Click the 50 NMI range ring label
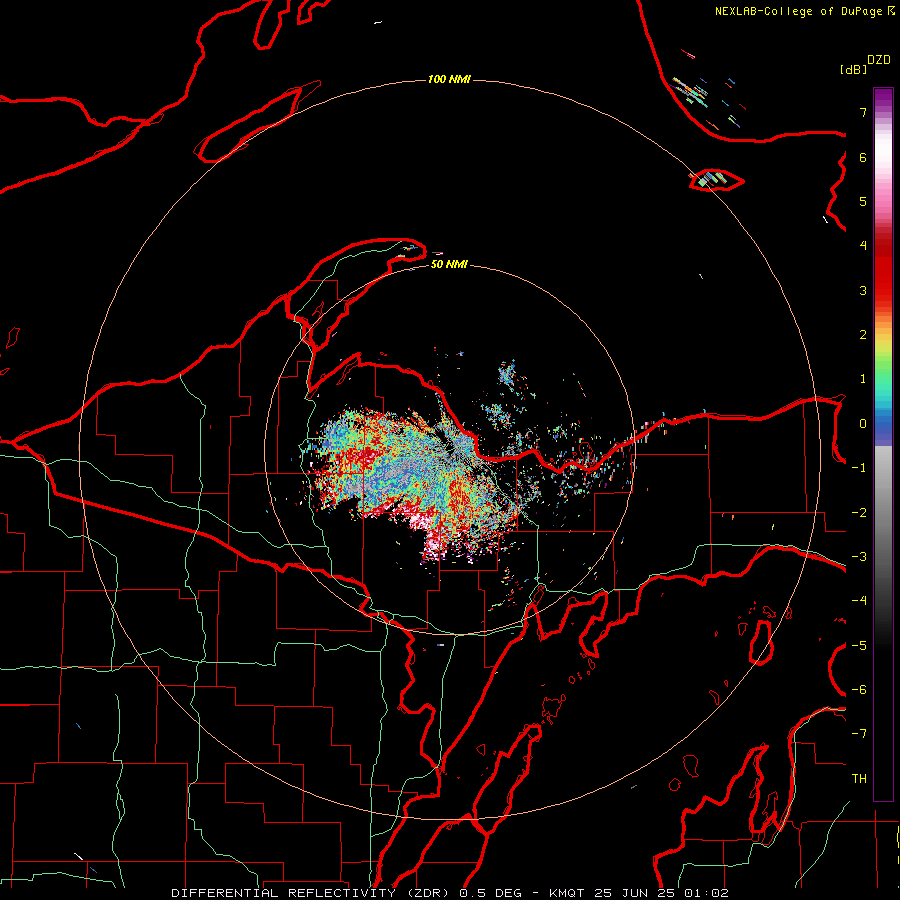Screen dimensions: 900x900 click(449, 265)
